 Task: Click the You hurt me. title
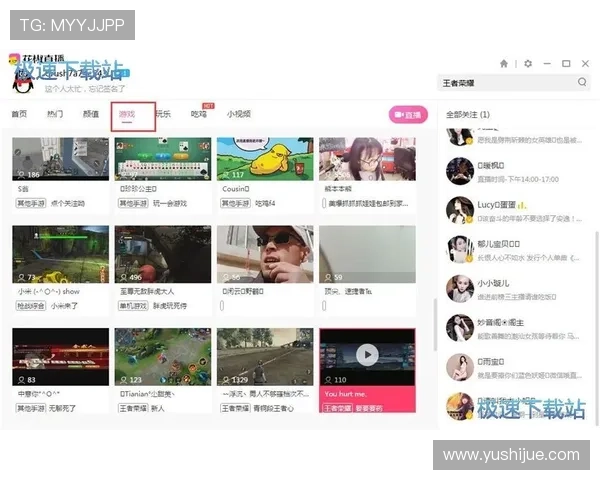pyautogui.click(x=345, y=394)
